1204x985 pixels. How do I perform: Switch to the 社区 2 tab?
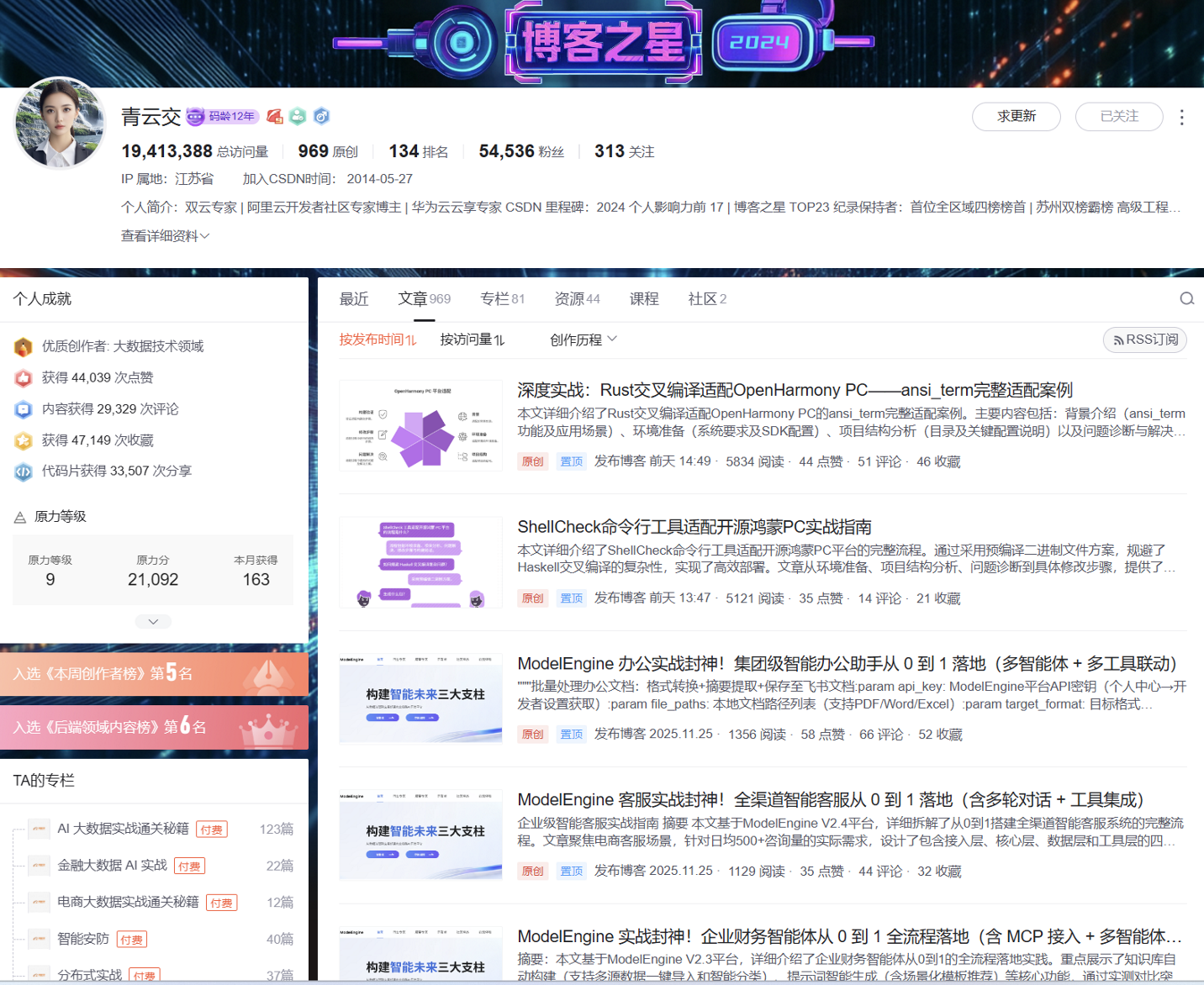pos(707,299)
